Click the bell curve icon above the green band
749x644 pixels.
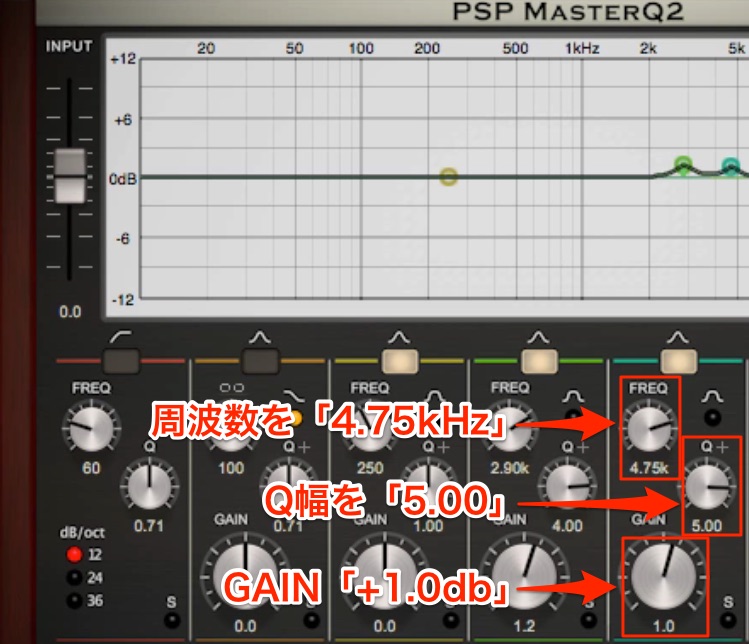[538, 337]
